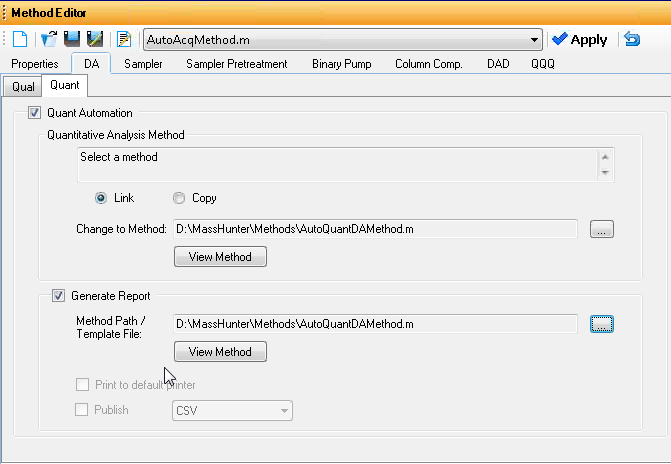The width and height of the screenshot is (671, 464).
Task: Select the Copy radio button
Action: [179, 198]
